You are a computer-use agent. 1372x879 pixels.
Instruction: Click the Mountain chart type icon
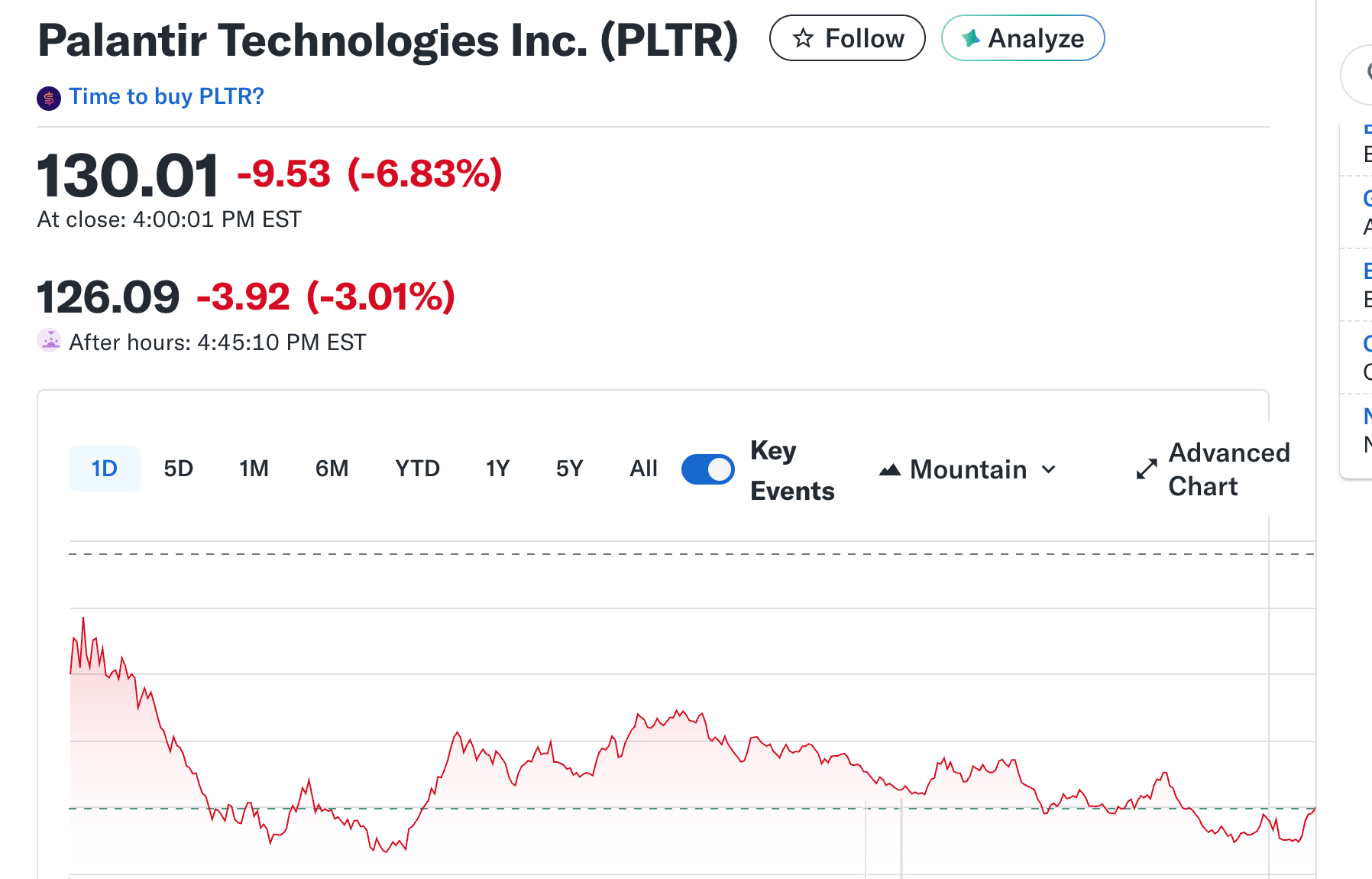890,469
